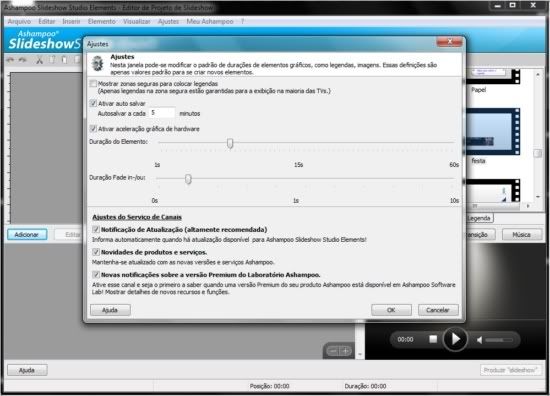Image resolution: width=550 pixels, height=396 pixels.
Task: Click the Redo arrow in toolbar
Action: [x=22, y=60]
